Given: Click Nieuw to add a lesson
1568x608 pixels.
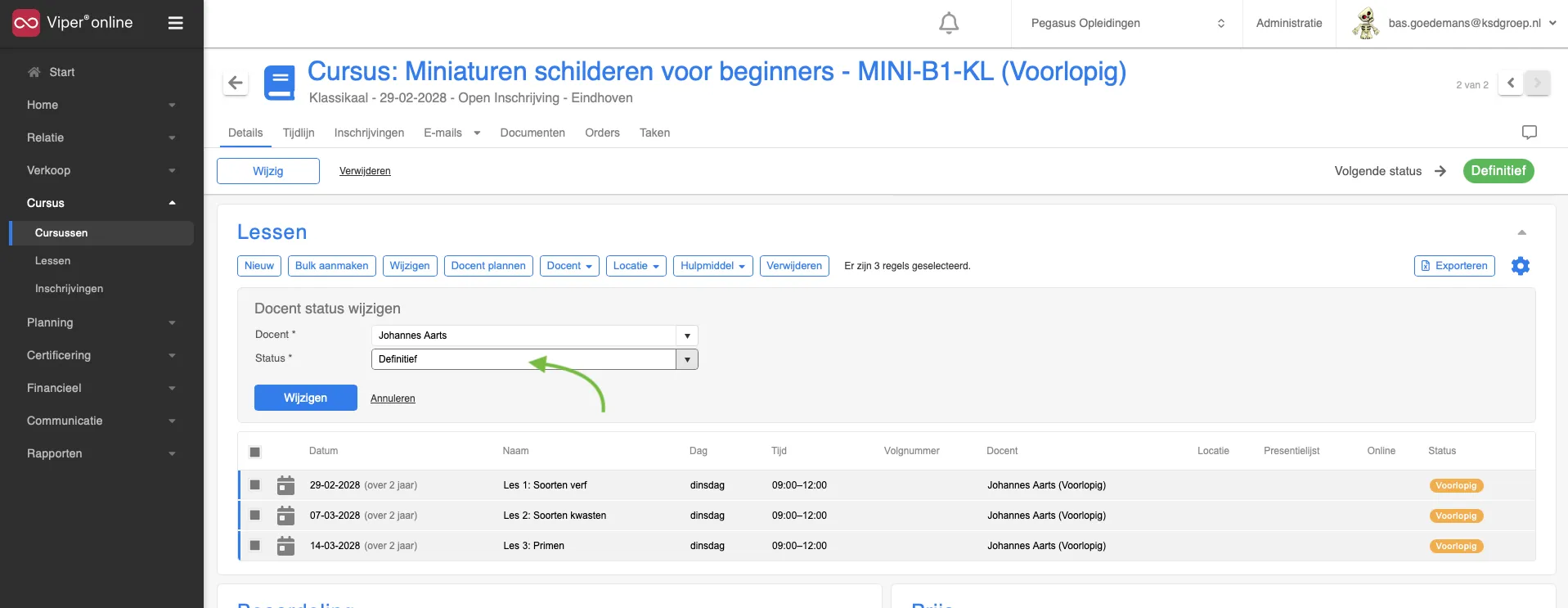Looking at the screenshot, I should tap(259, 266).
